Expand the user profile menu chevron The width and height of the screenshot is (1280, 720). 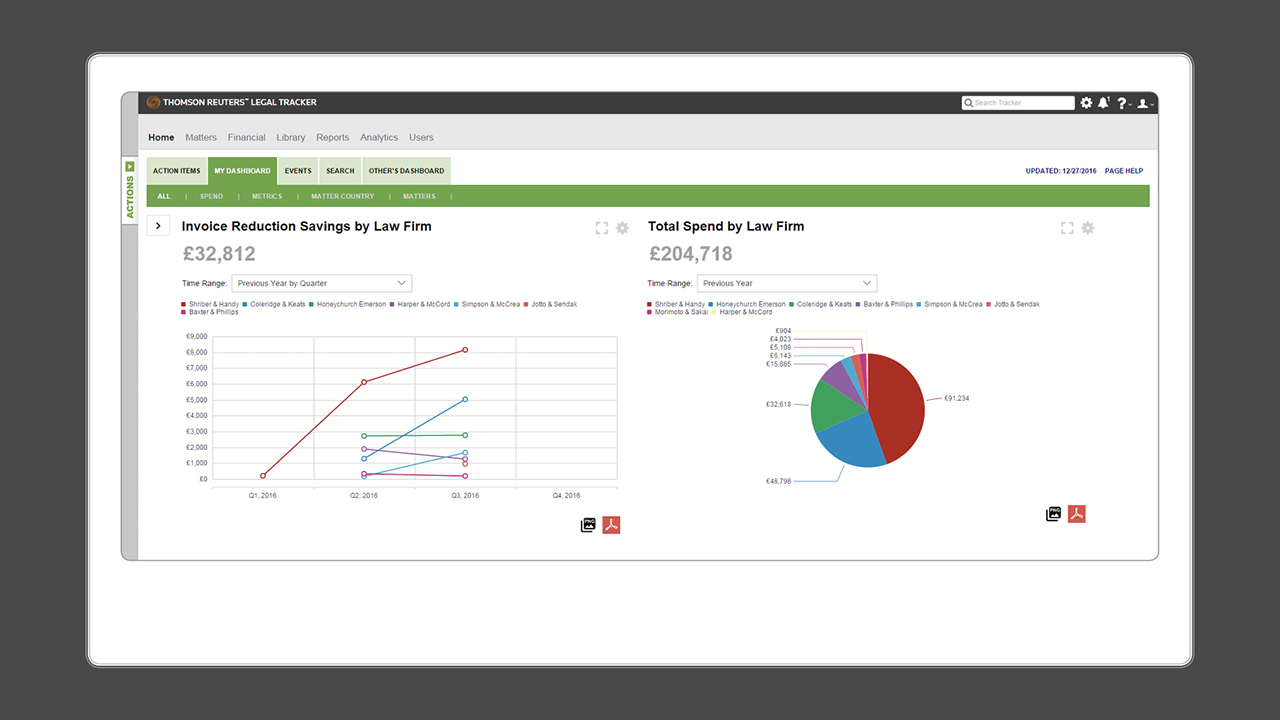[x=1152, y=103]
